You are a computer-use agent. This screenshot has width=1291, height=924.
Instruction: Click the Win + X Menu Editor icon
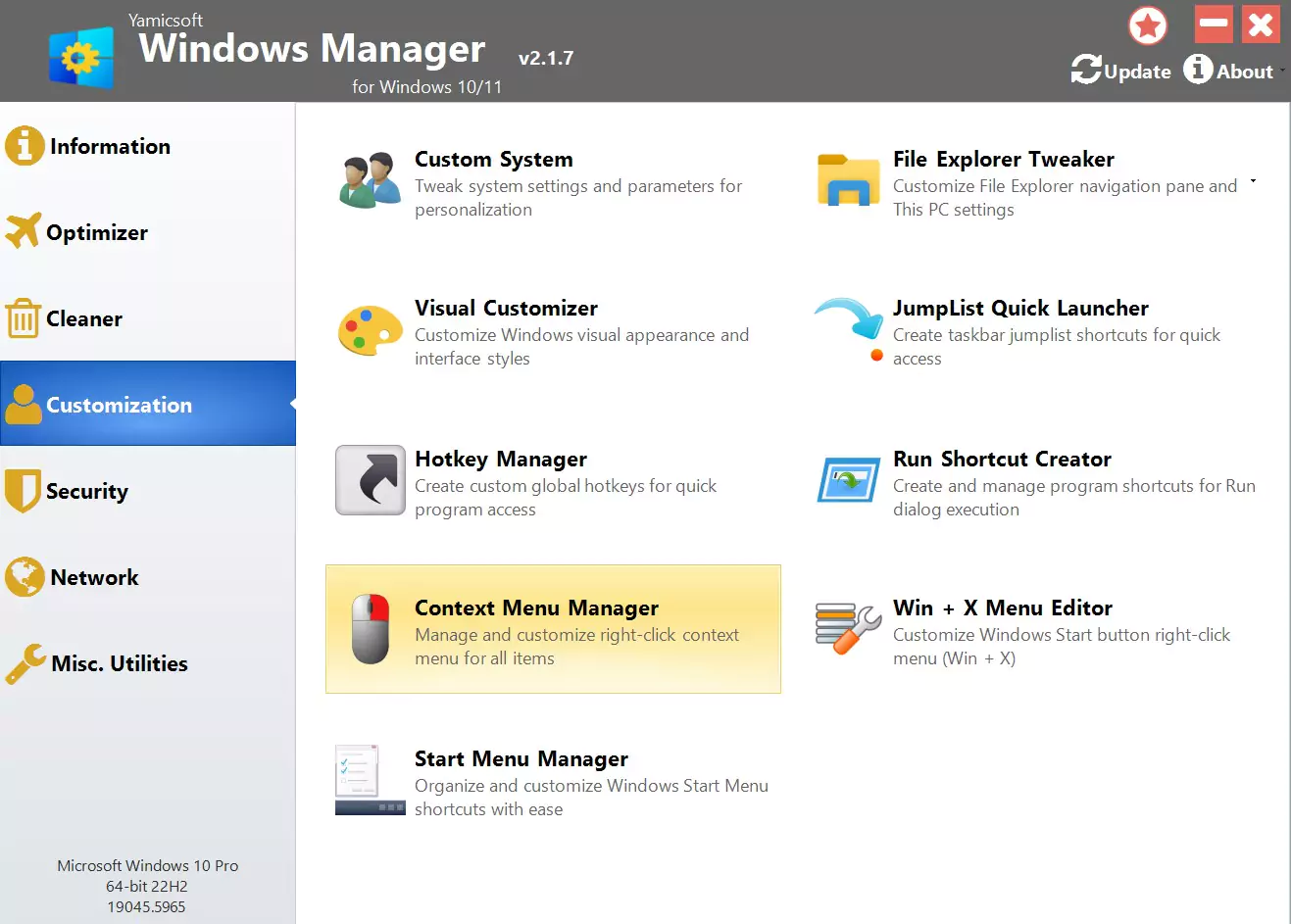(848, 629)
